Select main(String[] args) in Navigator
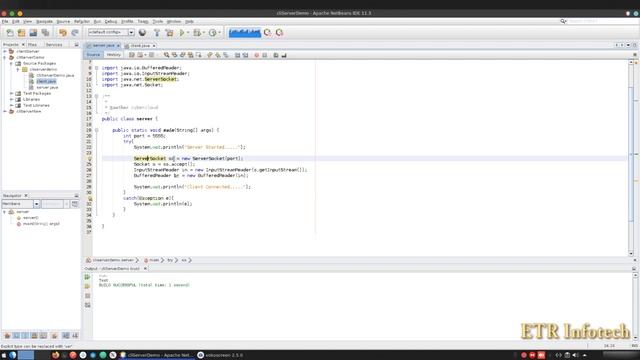The height and width of the screenshot is (360, 640). point(41,224)
